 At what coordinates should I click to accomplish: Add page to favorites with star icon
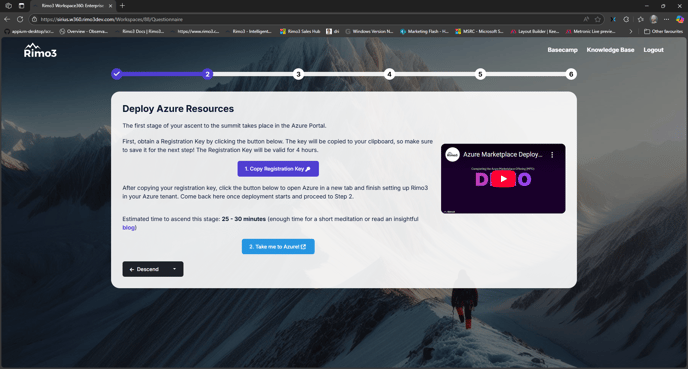(598, 19)
